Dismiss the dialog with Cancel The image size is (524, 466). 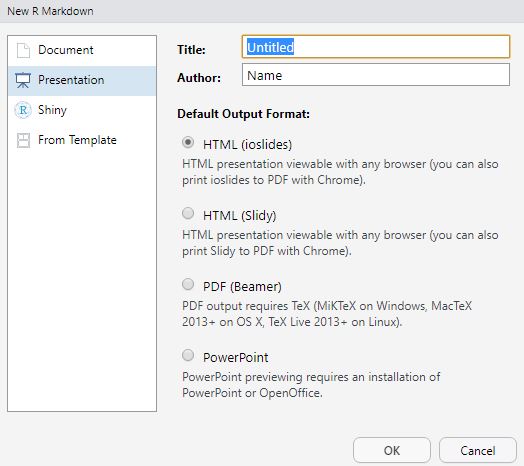478,450
